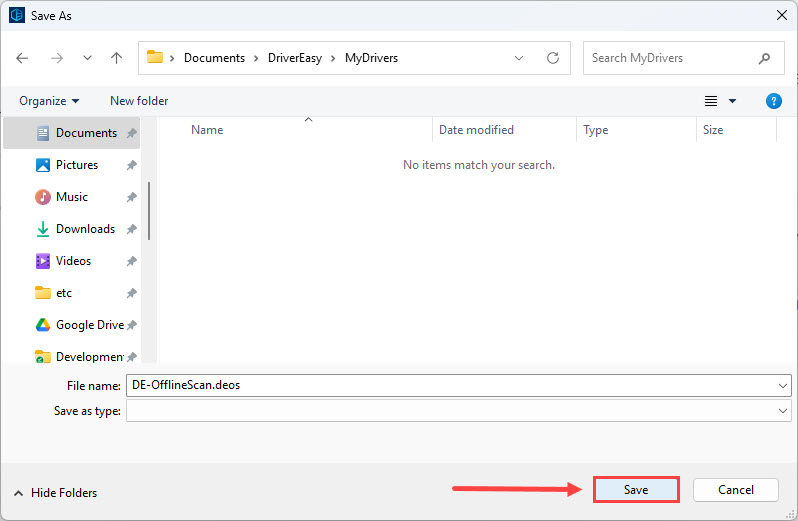
Task: Select Google Drive in the sidebar
Action: (89, 325)
